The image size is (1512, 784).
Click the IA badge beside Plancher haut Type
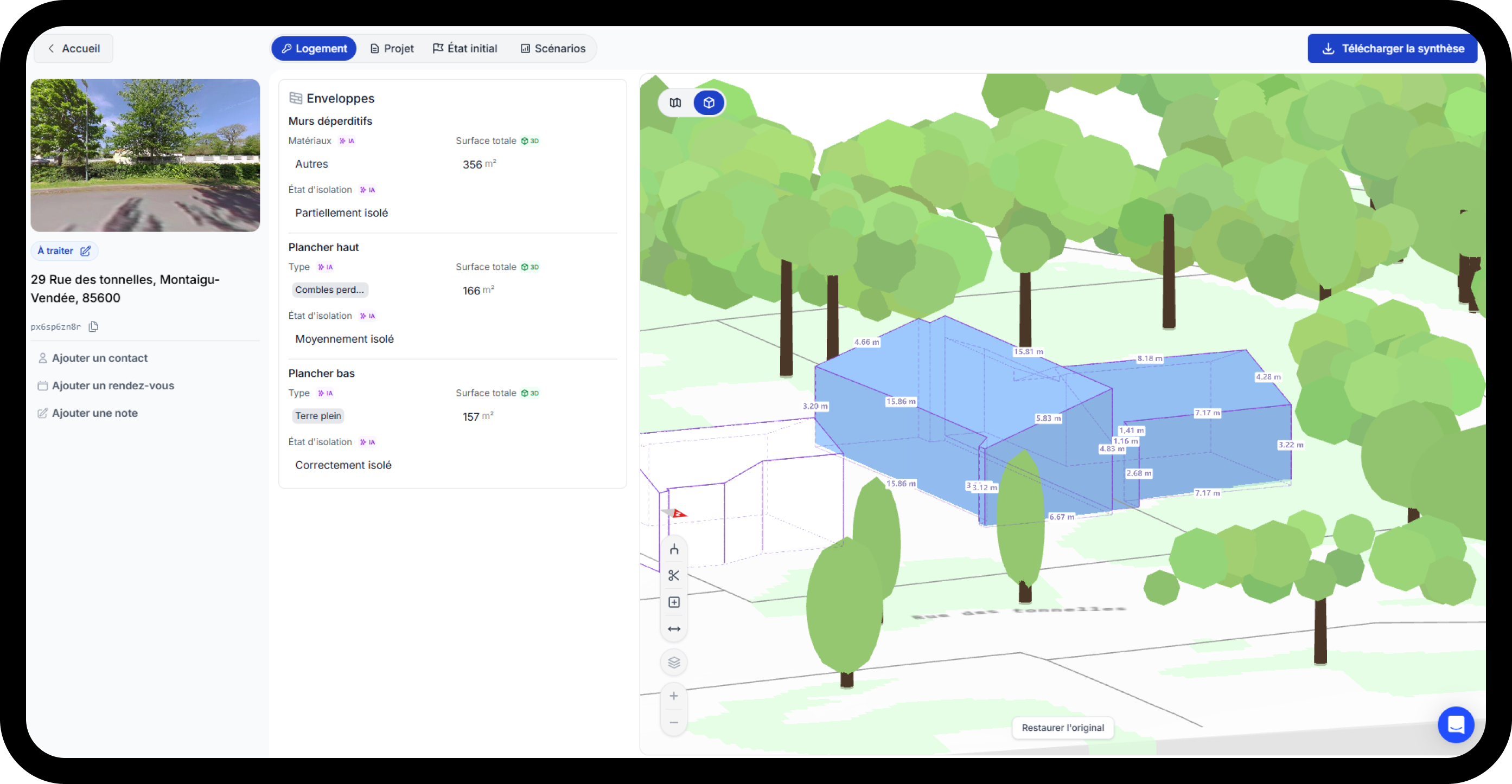pyautogui.click(x=325, y=267)
